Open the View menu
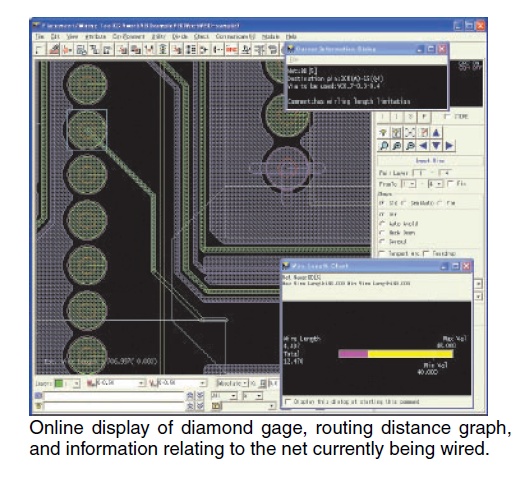Screen dimensions: 519x481 tap(72, 36)
